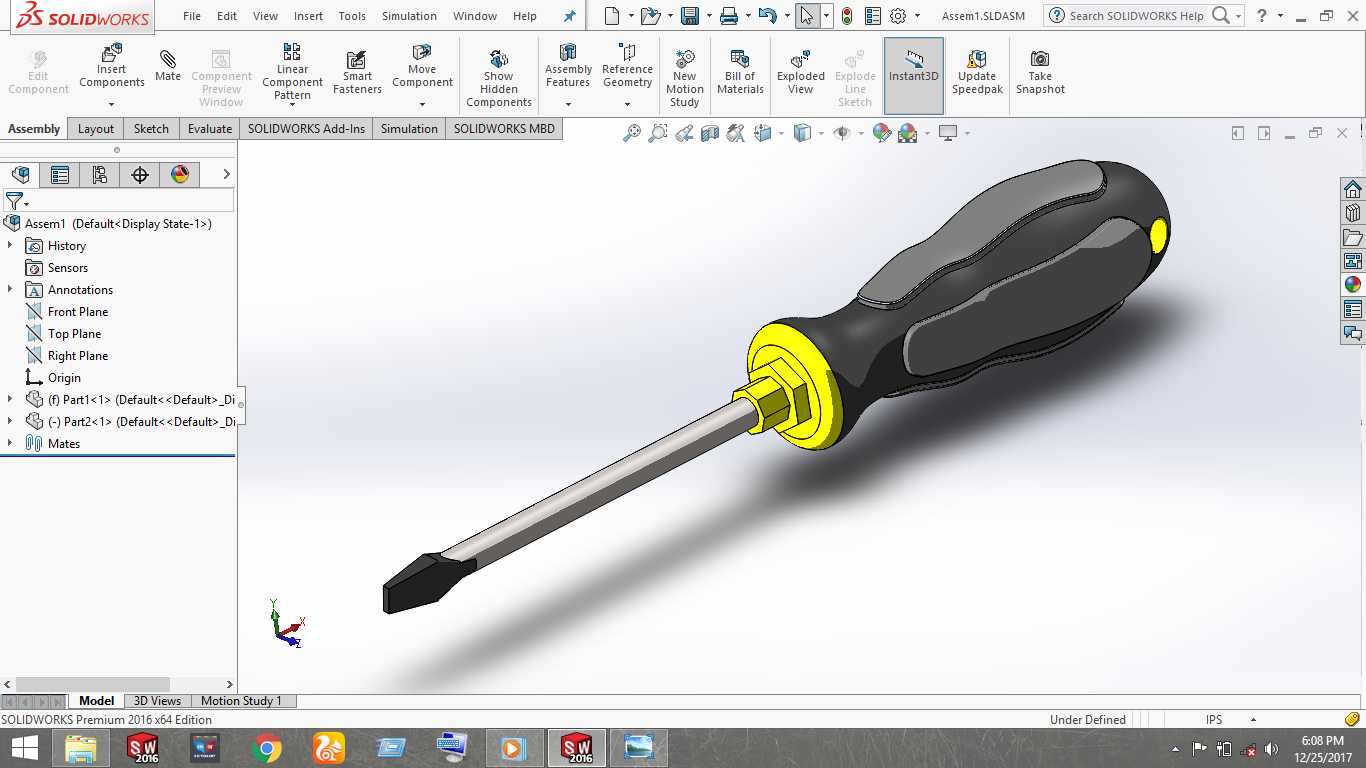Activate the Move Component tool
This screenshot has height=768, width=1366.
(422, 65)
